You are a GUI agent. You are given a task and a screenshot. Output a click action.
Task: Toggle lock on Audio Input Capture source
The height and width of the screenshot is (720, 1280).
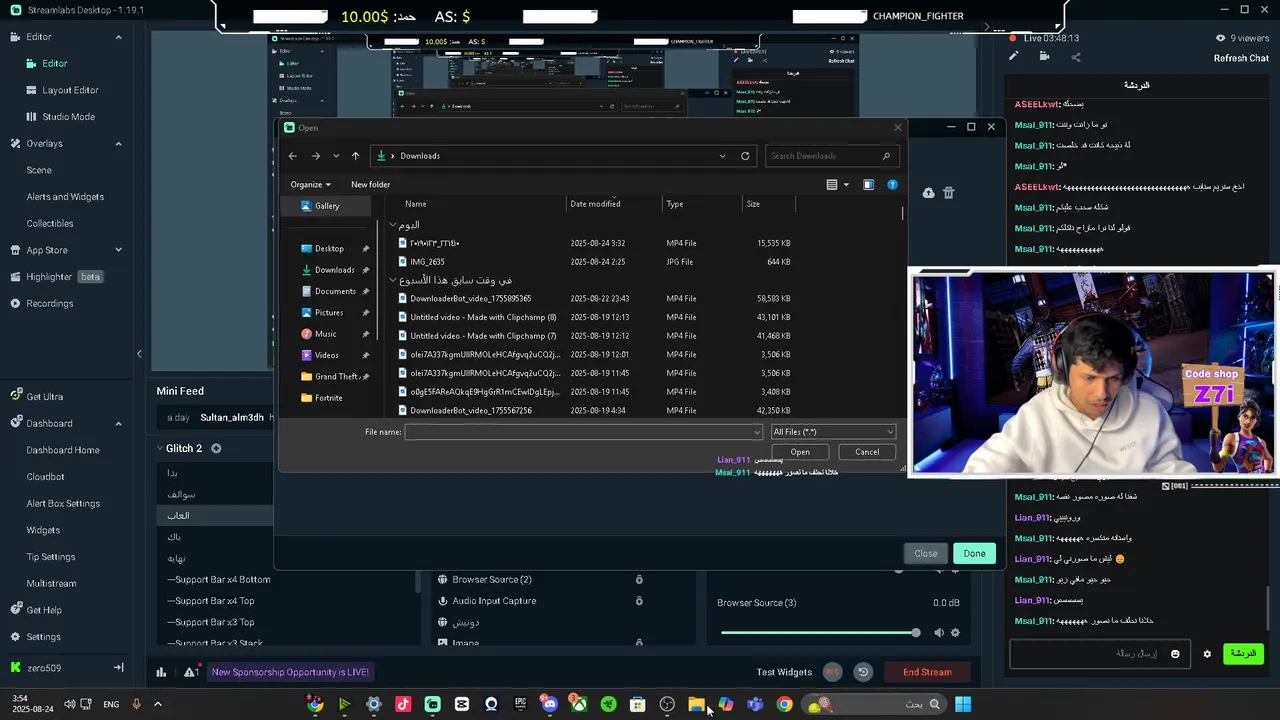coord(639,601)
